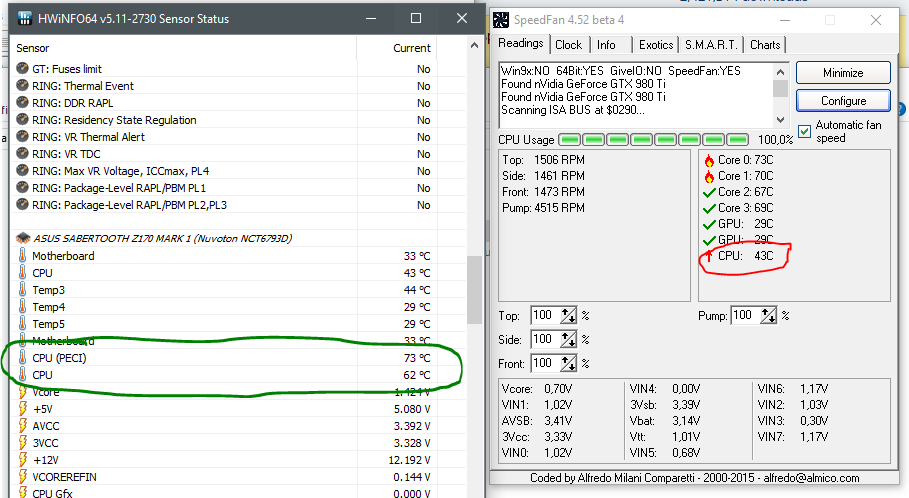Image resolution: width=909 pixels, height=498 pixels.
Task: Click the Vcore: 0,70V reading in SpeedFan
Action: 537,388
